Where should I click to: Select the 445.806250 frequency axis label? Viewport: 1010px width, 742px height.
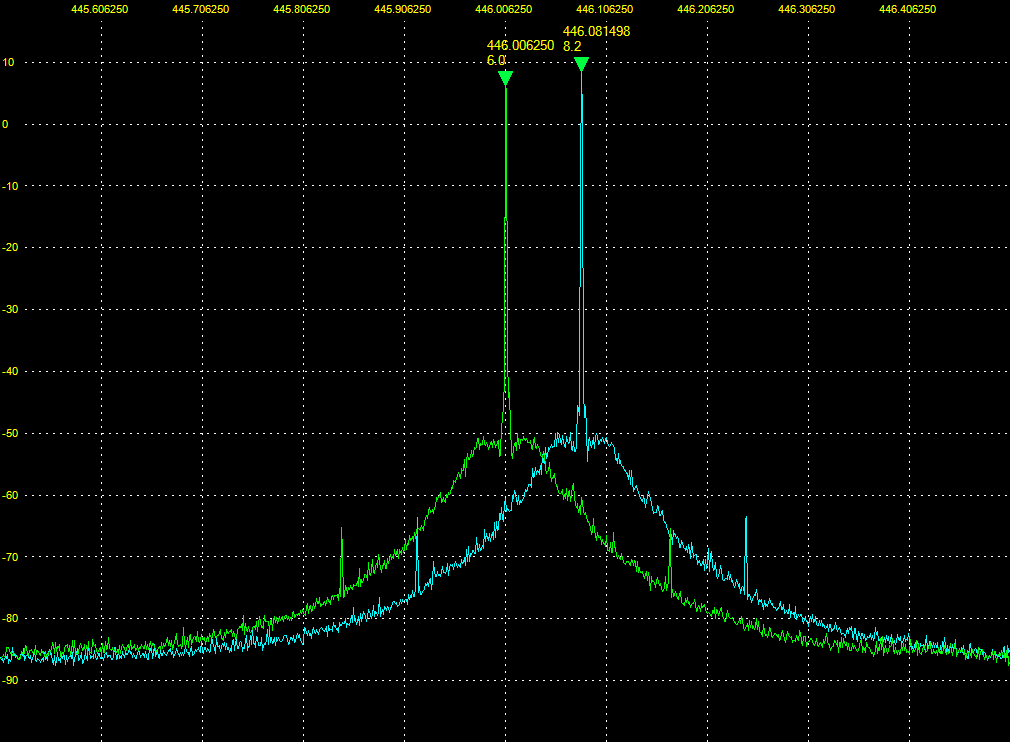(x=301, y=9)
